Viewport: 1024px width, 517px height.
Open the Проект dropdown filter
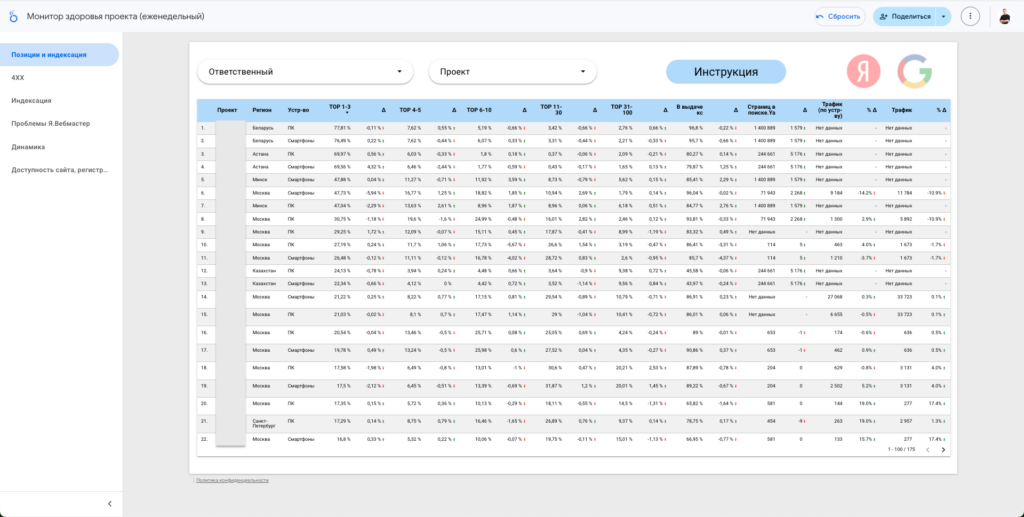[x=513, y=72]
